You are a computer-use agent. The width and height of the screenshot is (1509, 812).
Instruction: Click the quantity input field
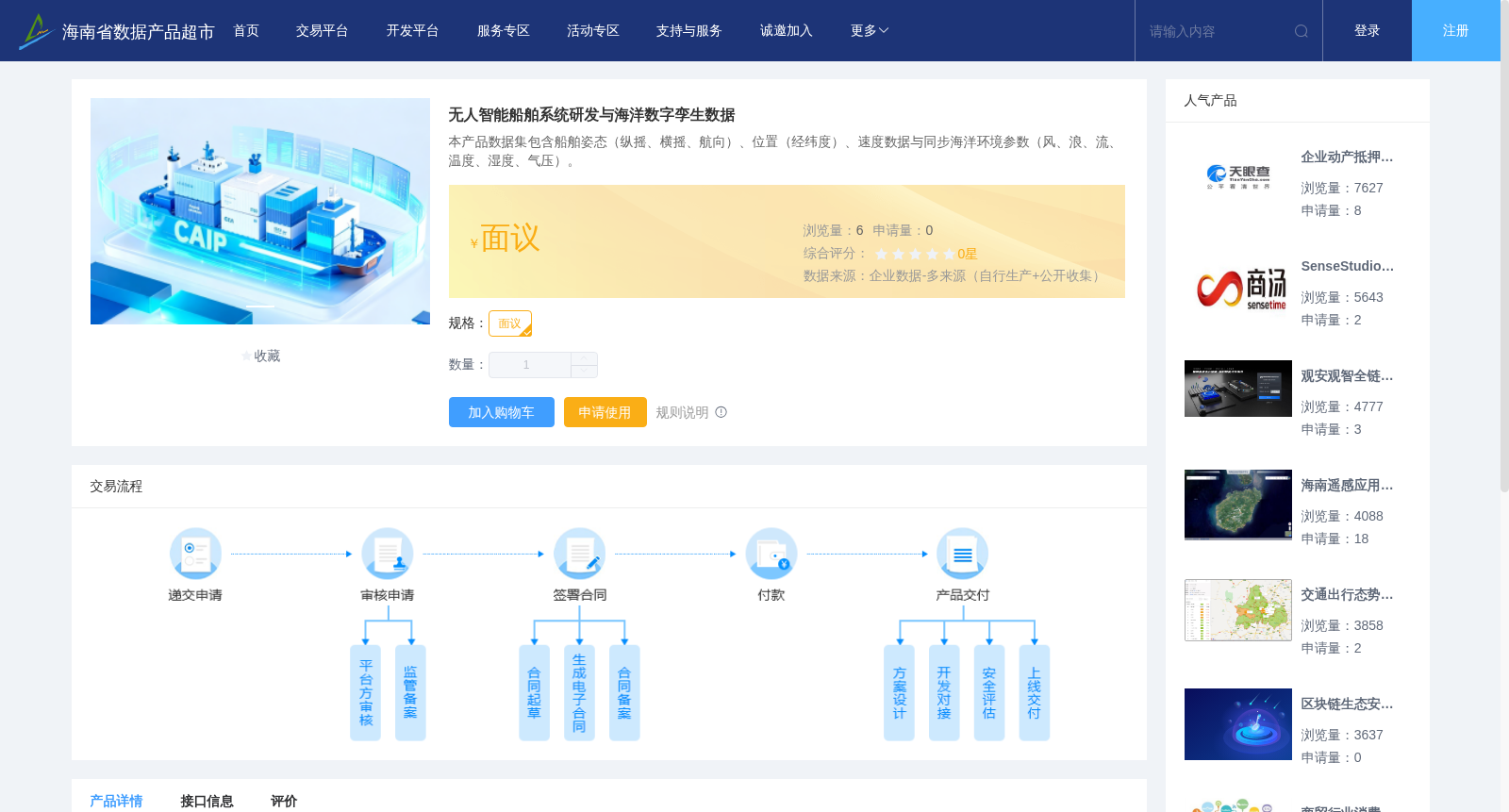point(530,365)
